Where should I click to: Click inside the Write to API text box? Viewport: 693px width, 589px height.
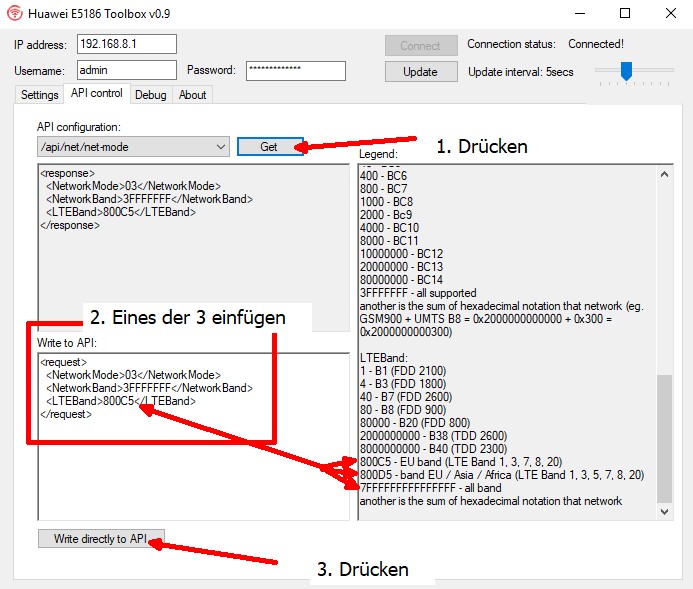[x=194, y=437]
